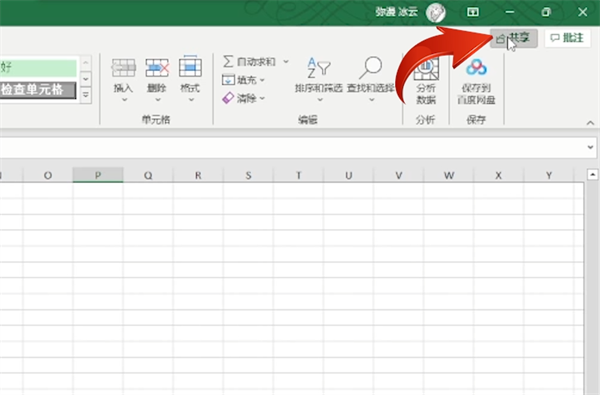Open the Clear dropdown arrow
This screenshot has height=395, width=600.
262,98
